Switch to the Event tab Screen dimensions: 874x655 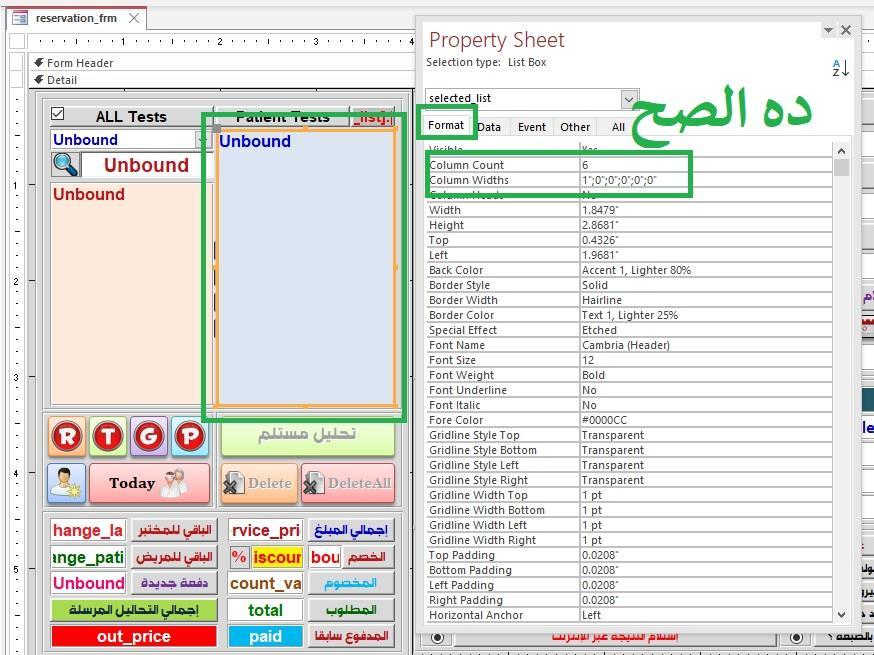pyautogui.click(x=531, y=127)
